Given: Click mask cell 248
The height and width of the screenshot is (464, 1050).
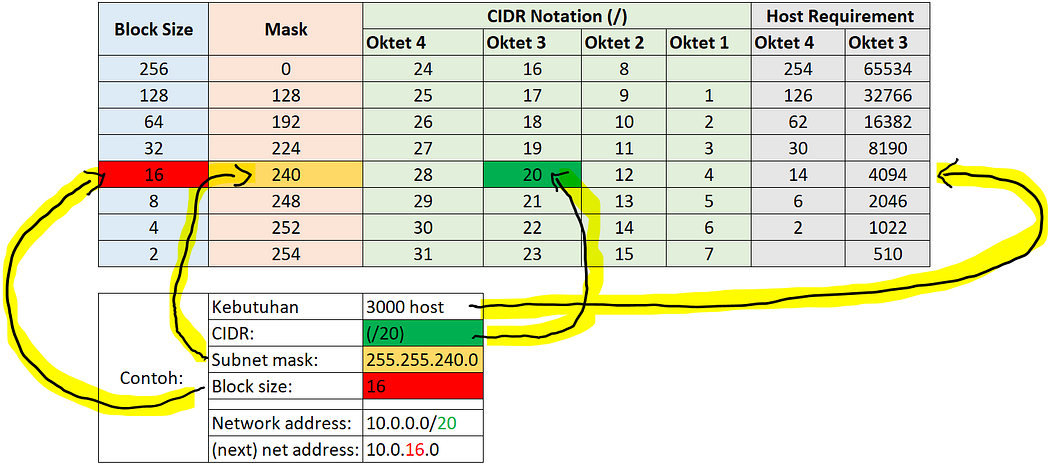Looking at the screenshot, I should pos(286,201).
